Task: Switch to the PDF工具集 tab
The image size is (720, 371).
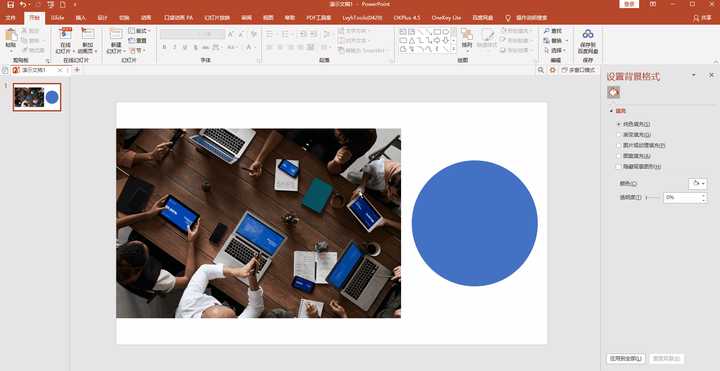Action: pyautogui.click(x=319, y=18)
